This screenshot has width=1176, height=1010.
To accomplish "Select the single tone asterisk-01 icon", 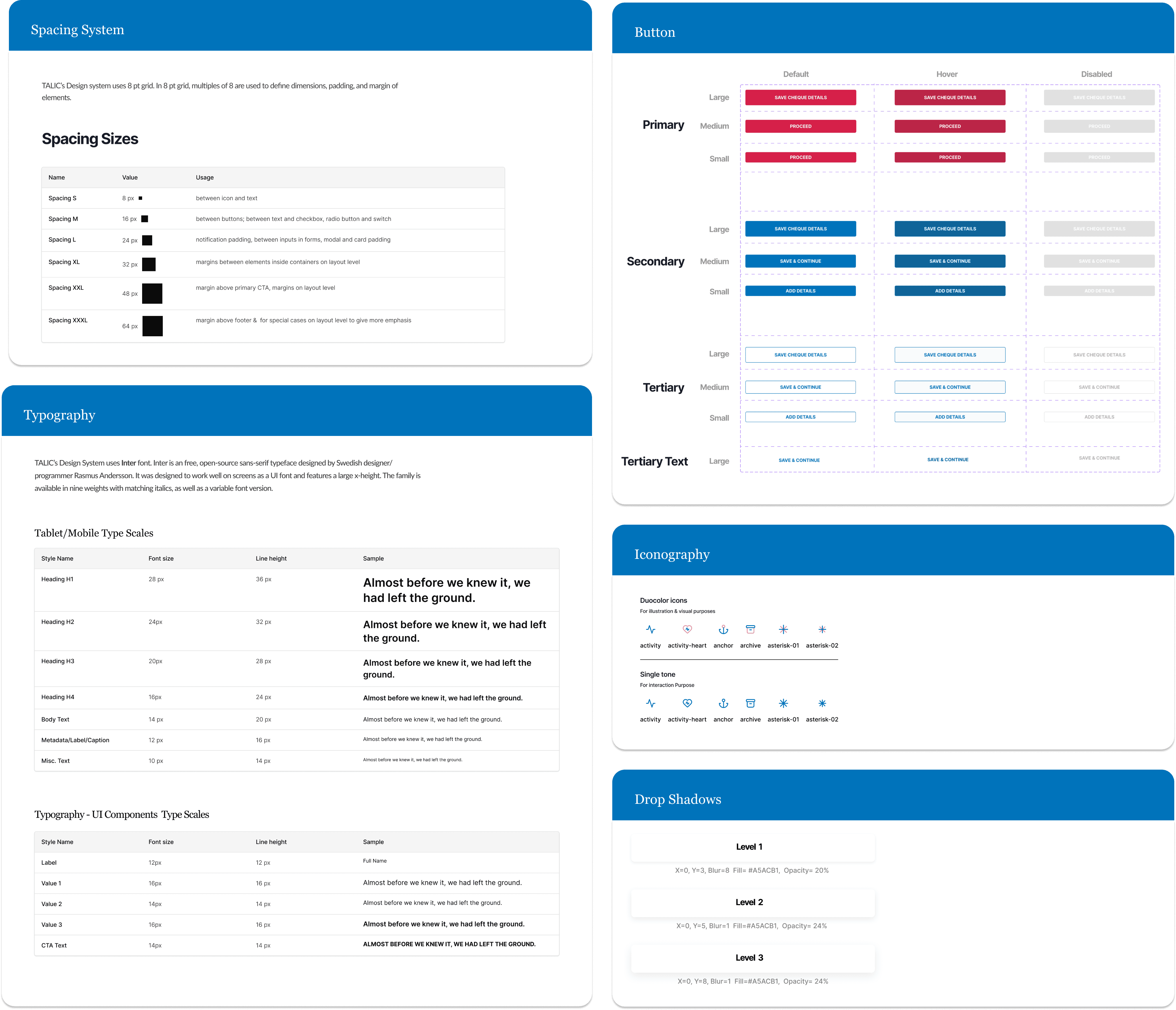I will 783,703.
